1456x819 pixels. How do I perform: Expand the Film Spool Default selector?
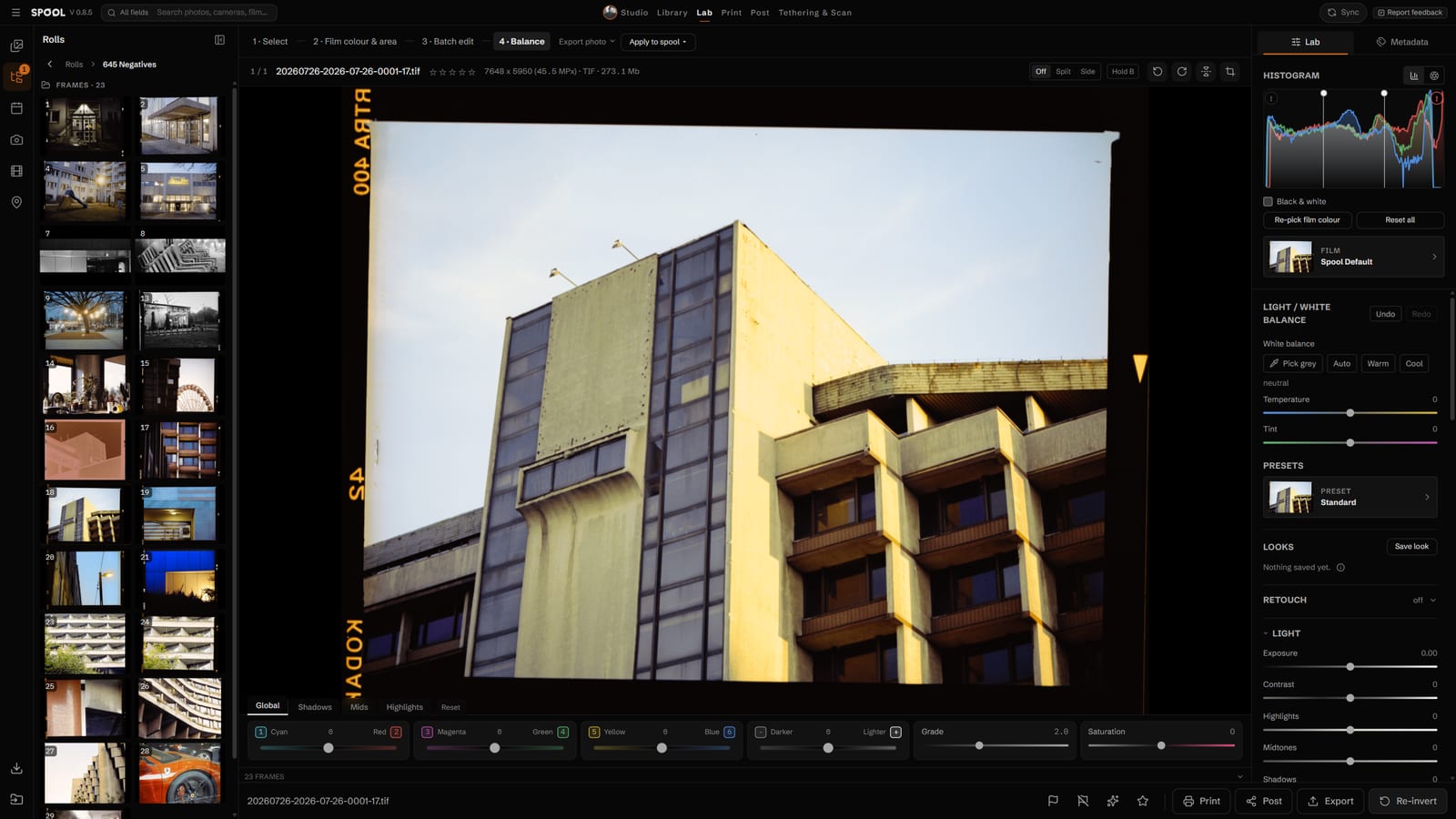1353,257
